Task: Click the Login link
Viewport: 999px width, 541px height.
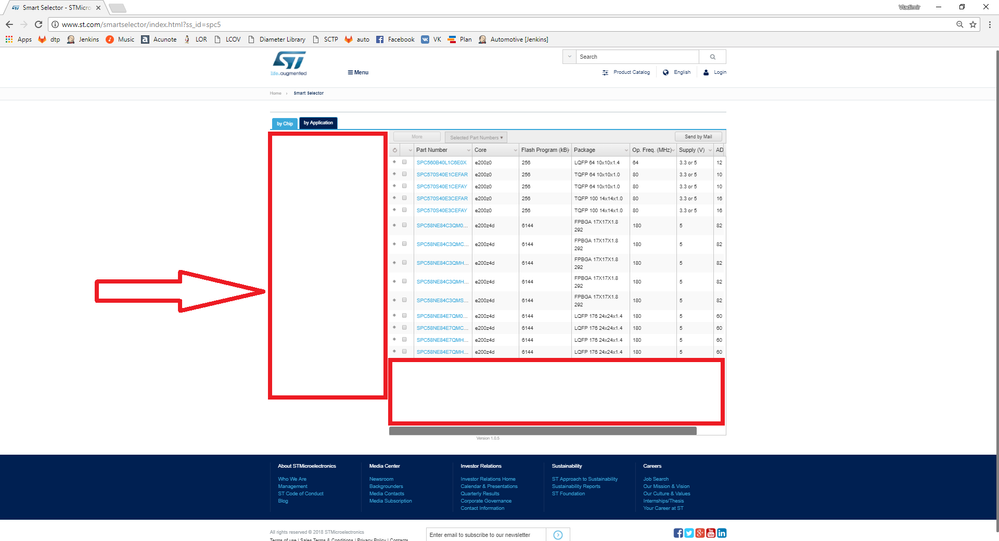Action: pos(715,73)
